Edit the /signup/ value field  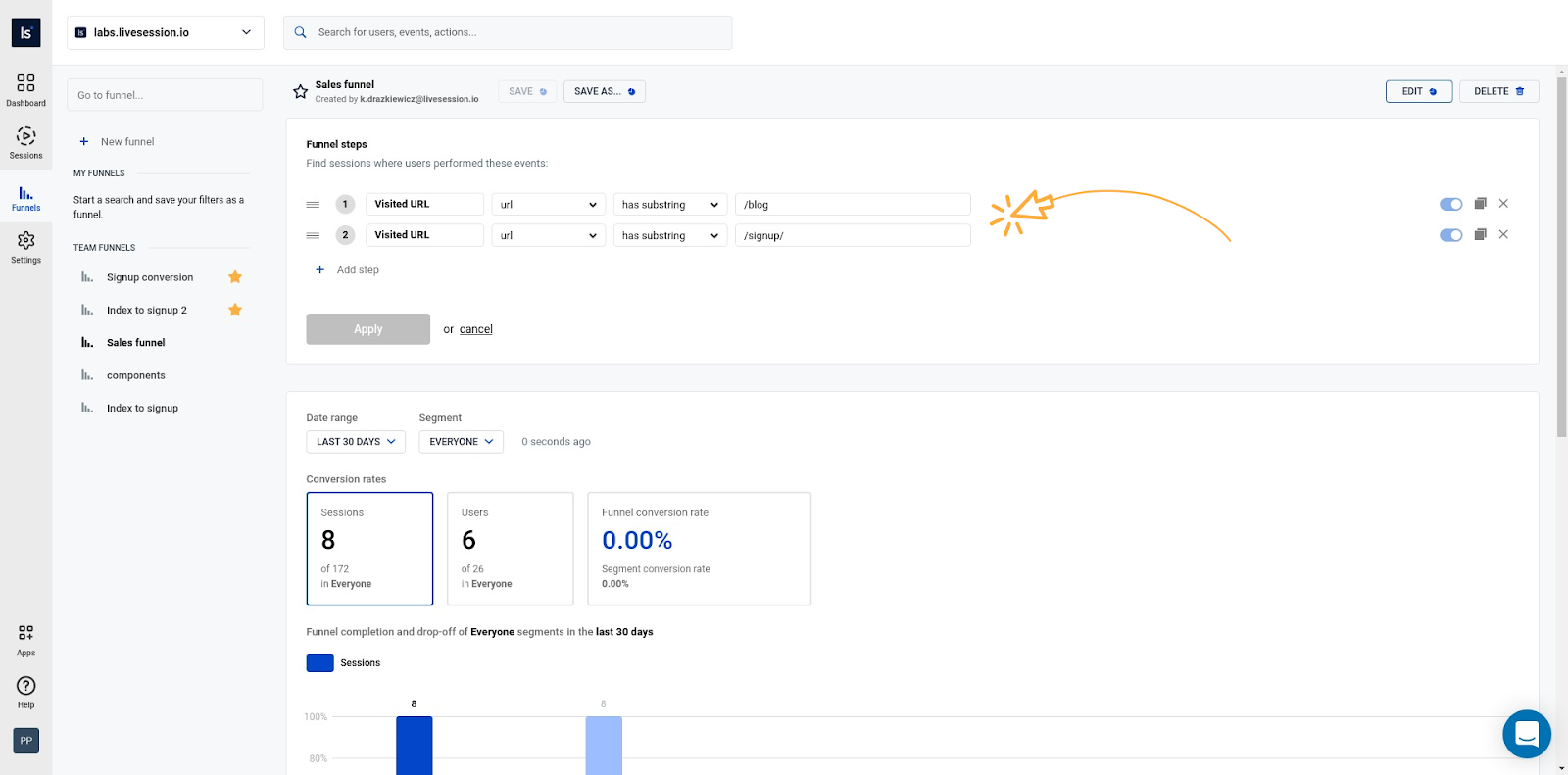(853, 235)
